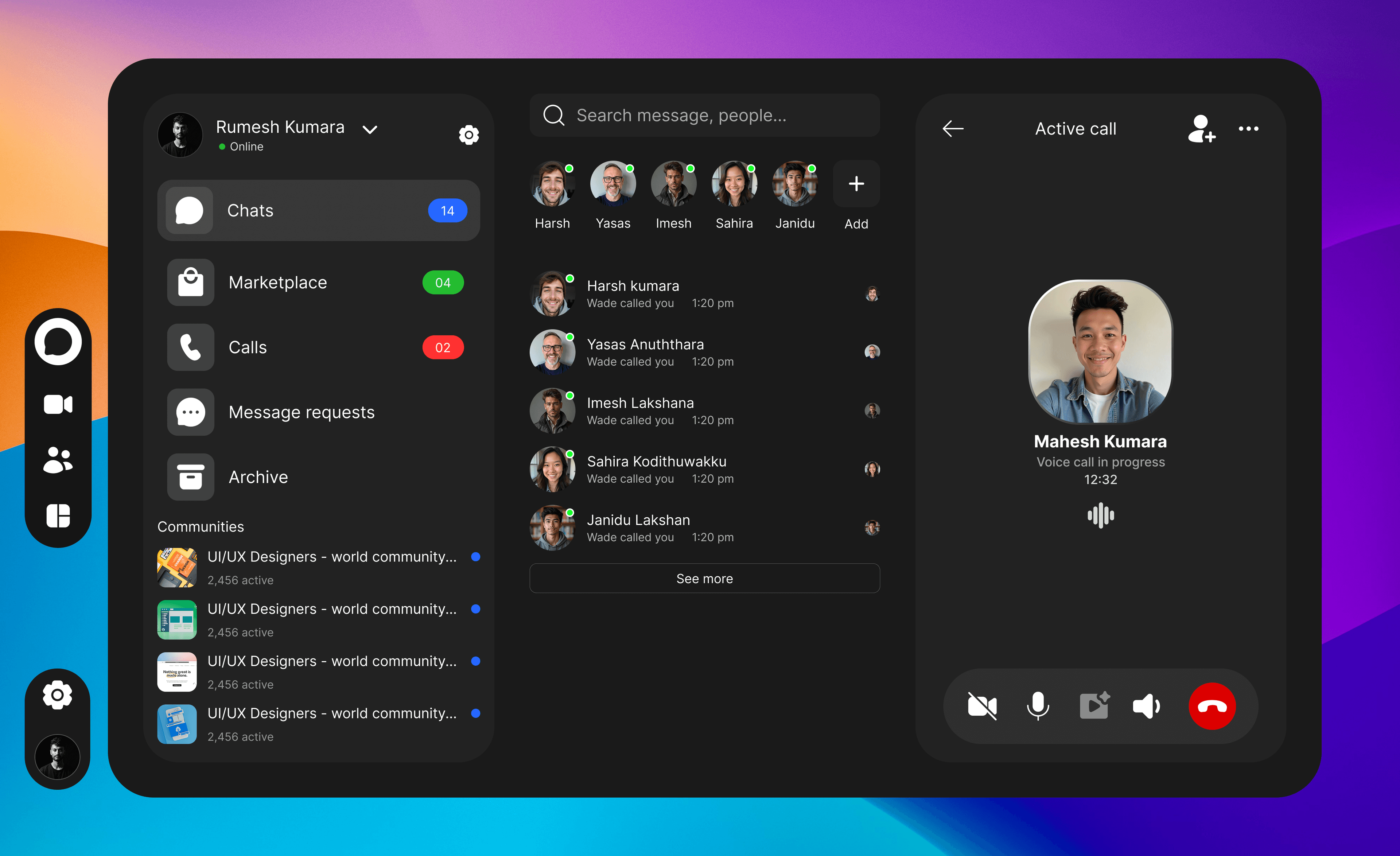This screenshot has height=856, width=1400.
Task: Click the call timer 12:32
Action: [x=1101, y=480]
